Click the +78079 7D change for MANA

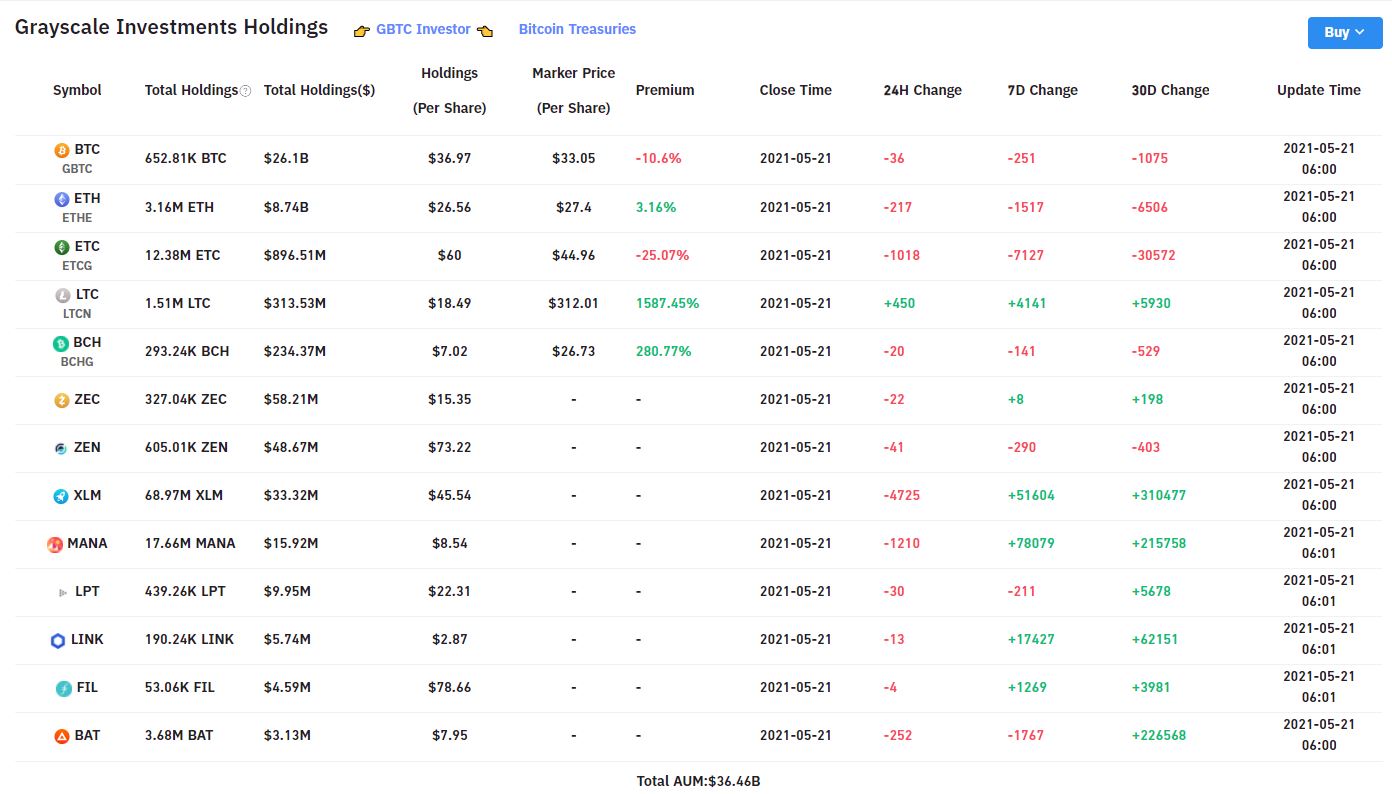pos(1031,543)
